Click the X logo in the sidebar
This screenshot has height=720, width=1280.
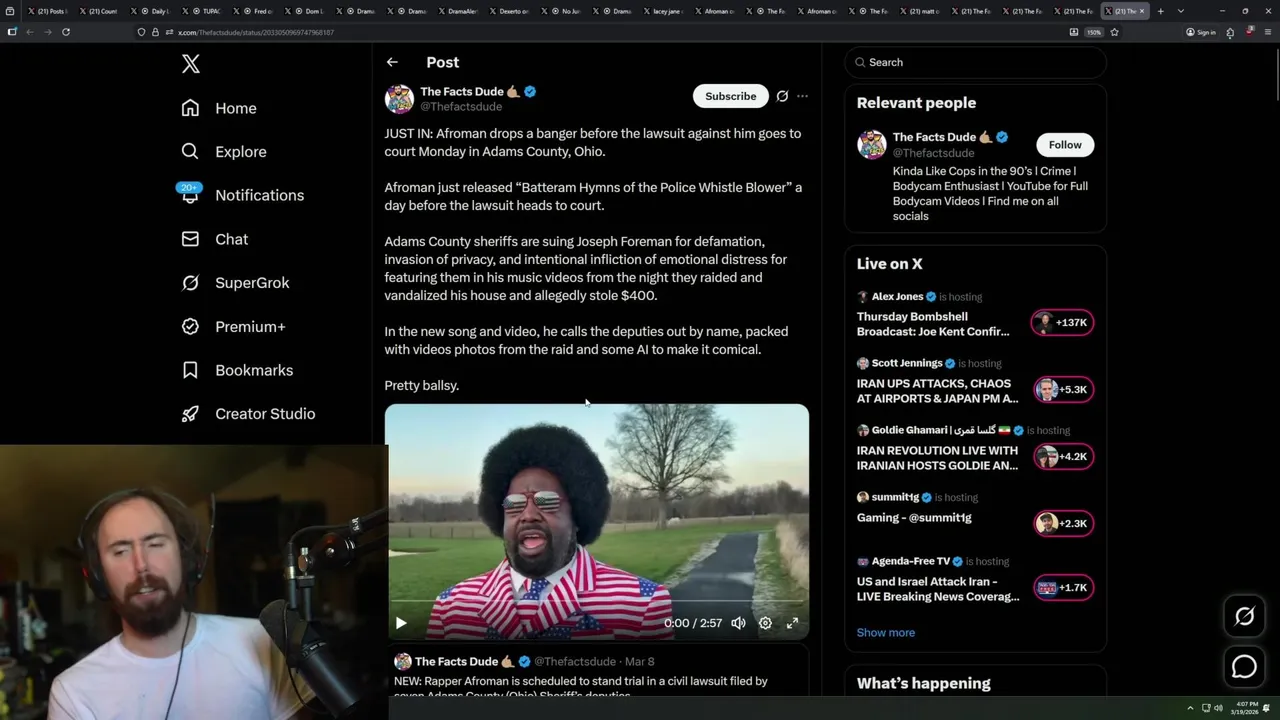pyautogui.click(x=191, y=64)
